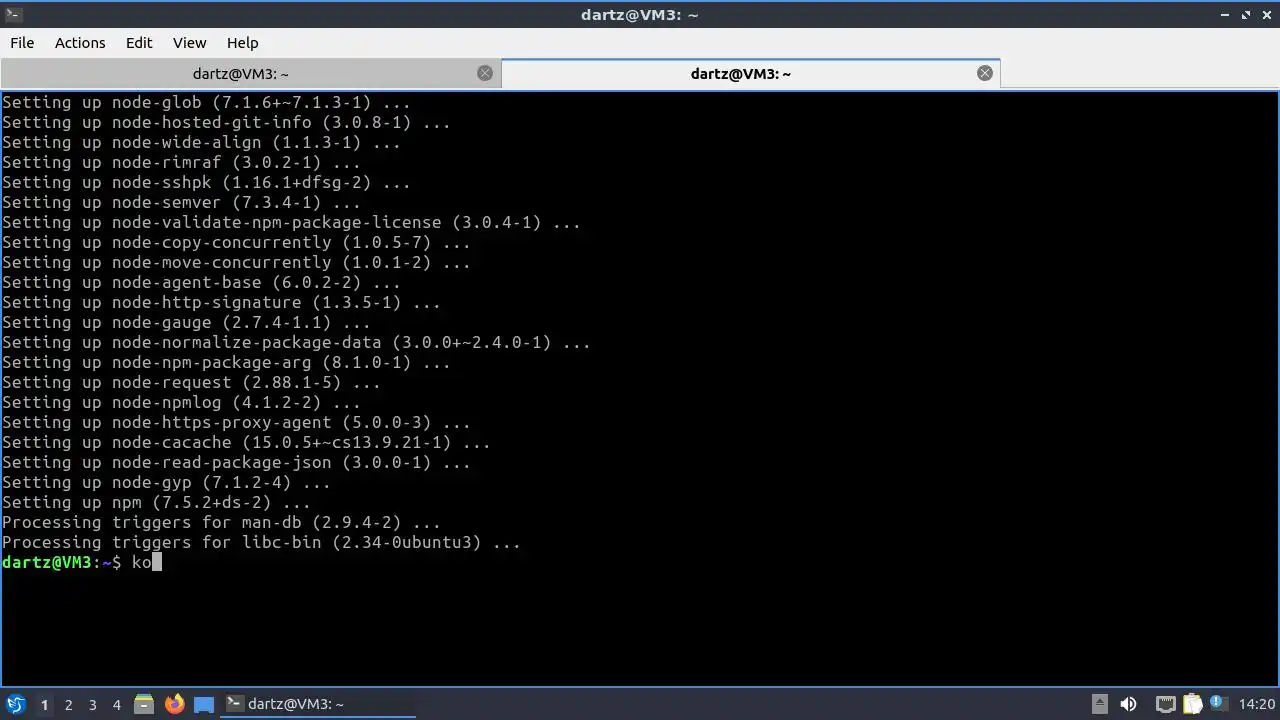Screen dimensions: 1280x720
Task: Open the network status tray icon
Action: pos(1166,704)
